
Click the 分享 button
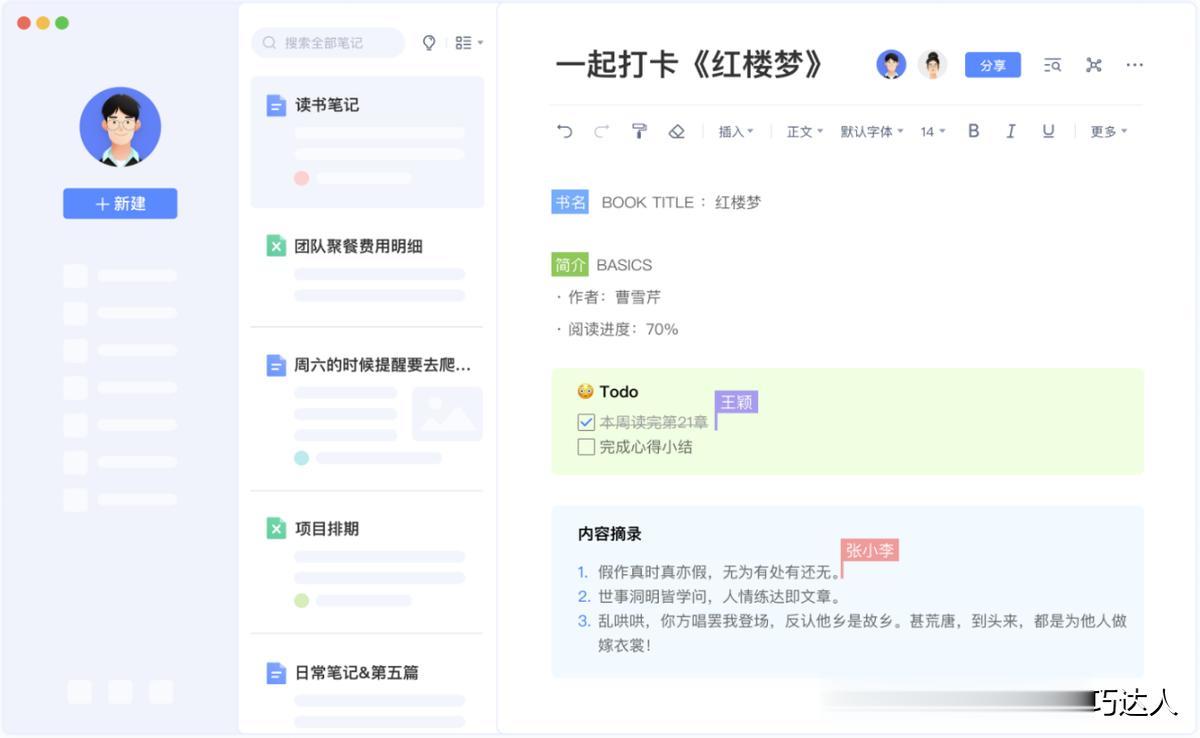coord(992,65)
